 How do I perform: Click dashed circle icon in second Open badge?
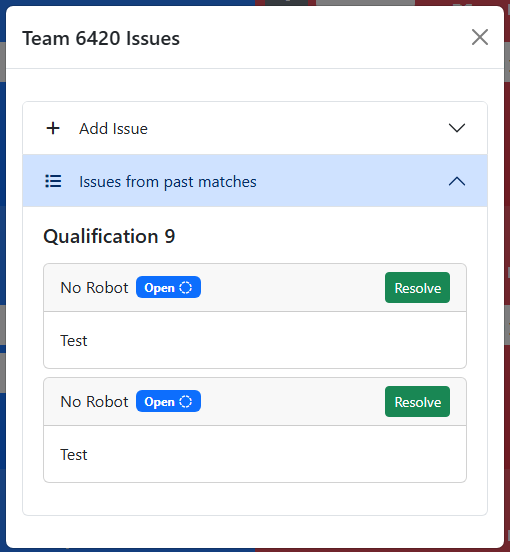coord(185,402)
